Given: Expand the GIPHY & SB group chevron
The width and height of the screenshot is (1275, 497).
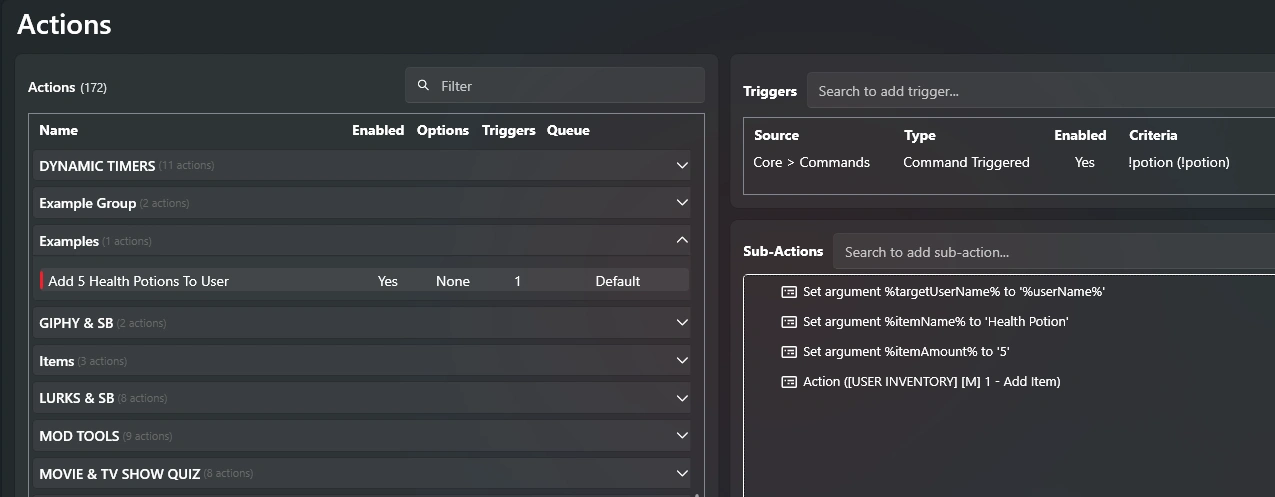Looking at the screenshot, I should pyautogui.click(x=682, y=322).
